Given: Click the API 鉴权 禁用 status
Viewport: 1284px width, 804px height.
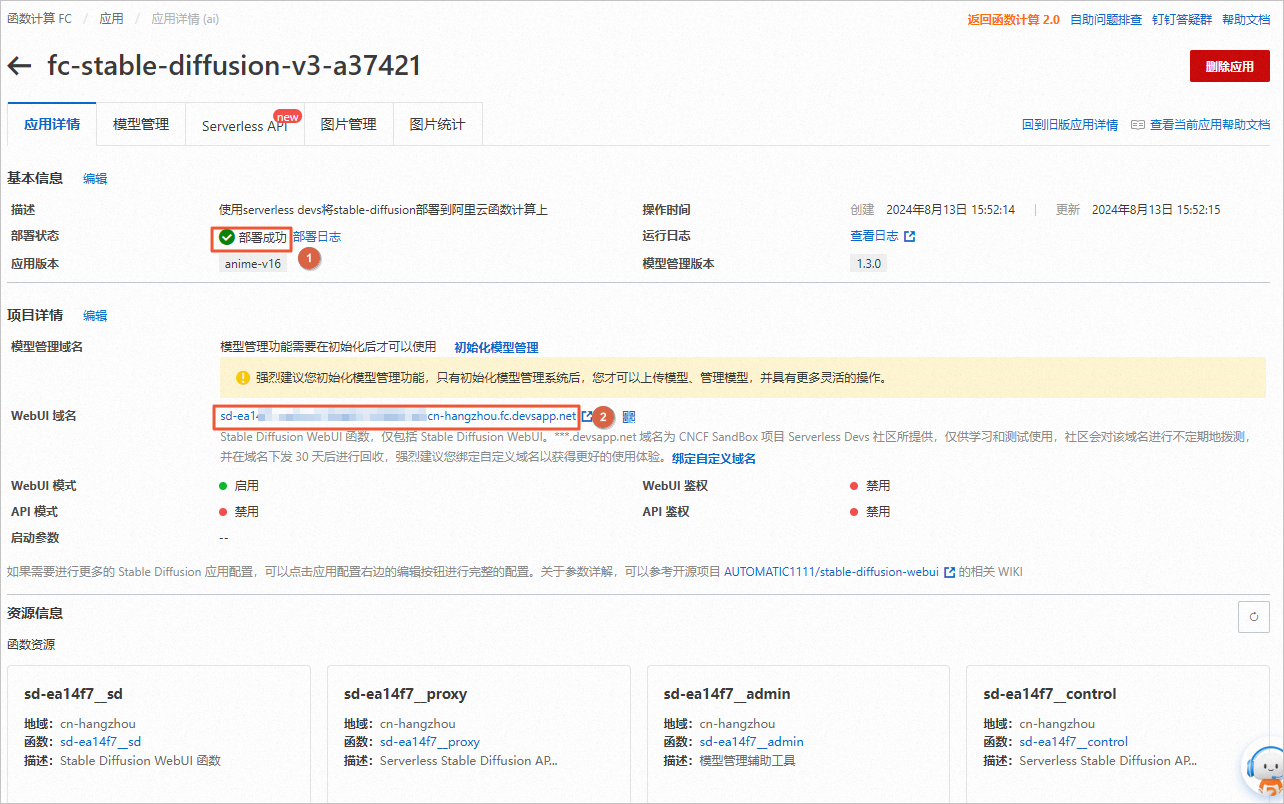Looking at the screenshot, I should (x=870, y=512).
